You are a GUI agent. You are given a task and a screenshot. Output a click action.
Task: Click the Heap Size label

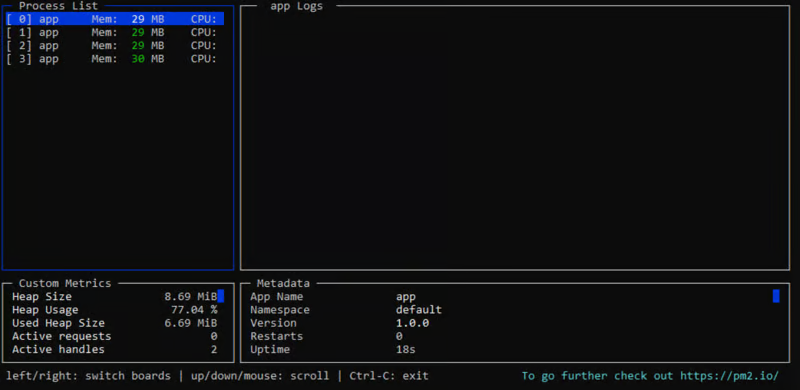click(x=42, y=297)
